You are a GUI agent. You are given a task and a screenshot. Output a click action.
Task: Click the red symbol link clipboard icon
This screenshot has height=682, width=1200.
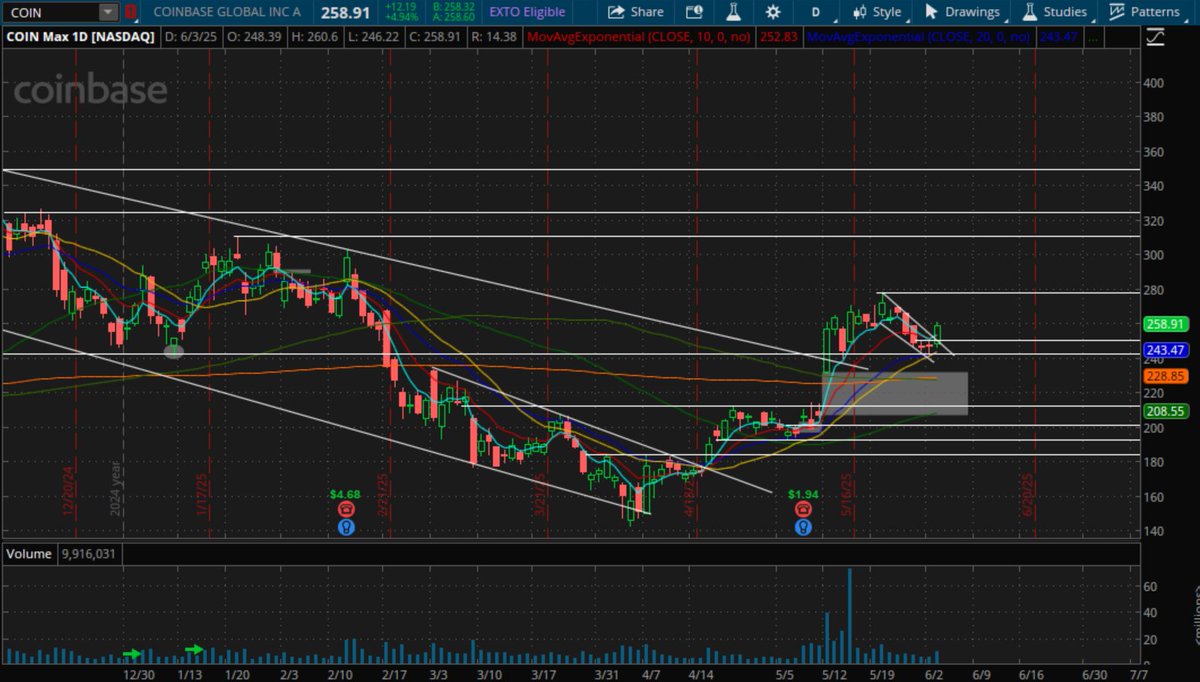(x=131, y=13)
